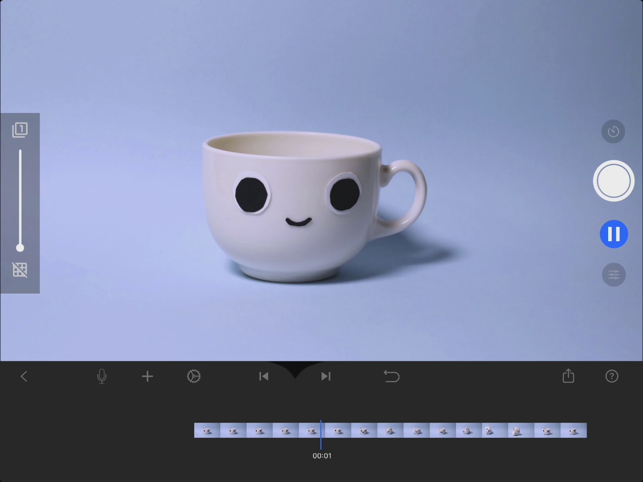Click the blue playhead marker on timeline

click(321, 434)
